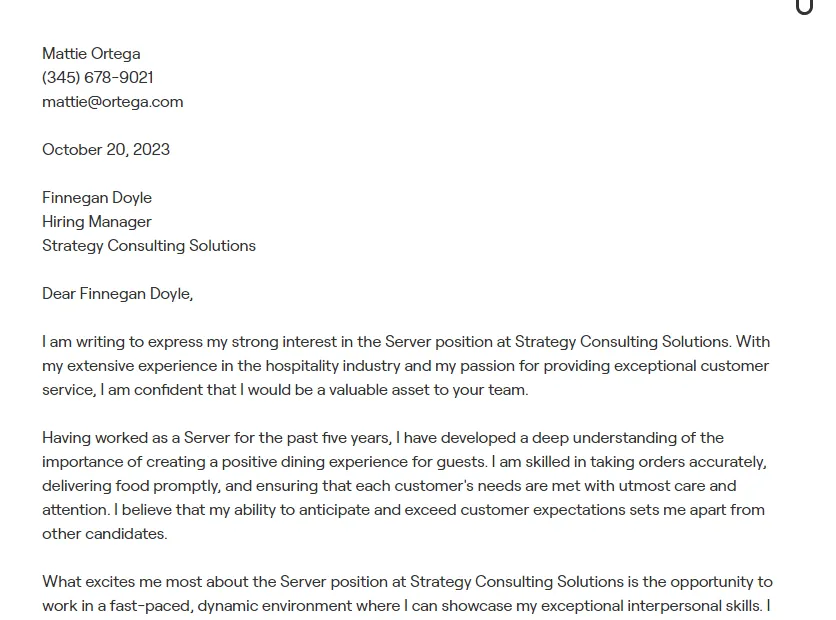This screenshot has width=836, height=620.
Task: Click the sender name Mattie Ortega
Action: click(91, 54)
